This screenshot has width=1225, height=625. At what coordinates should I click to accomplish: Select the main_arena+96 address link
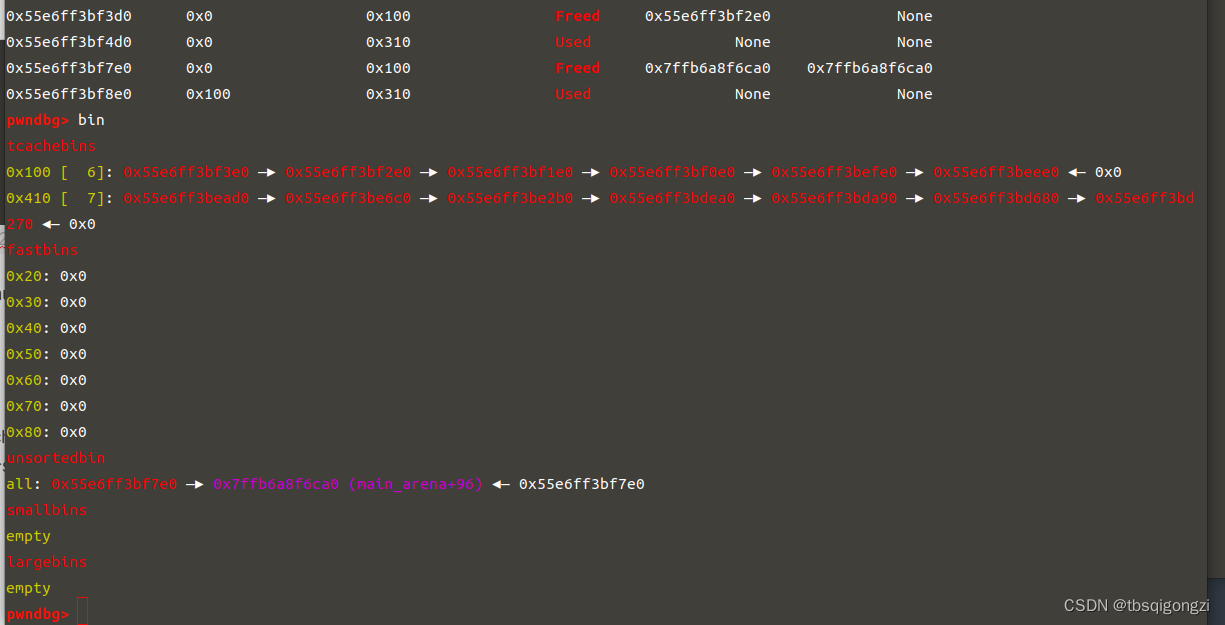pos(349,484)
